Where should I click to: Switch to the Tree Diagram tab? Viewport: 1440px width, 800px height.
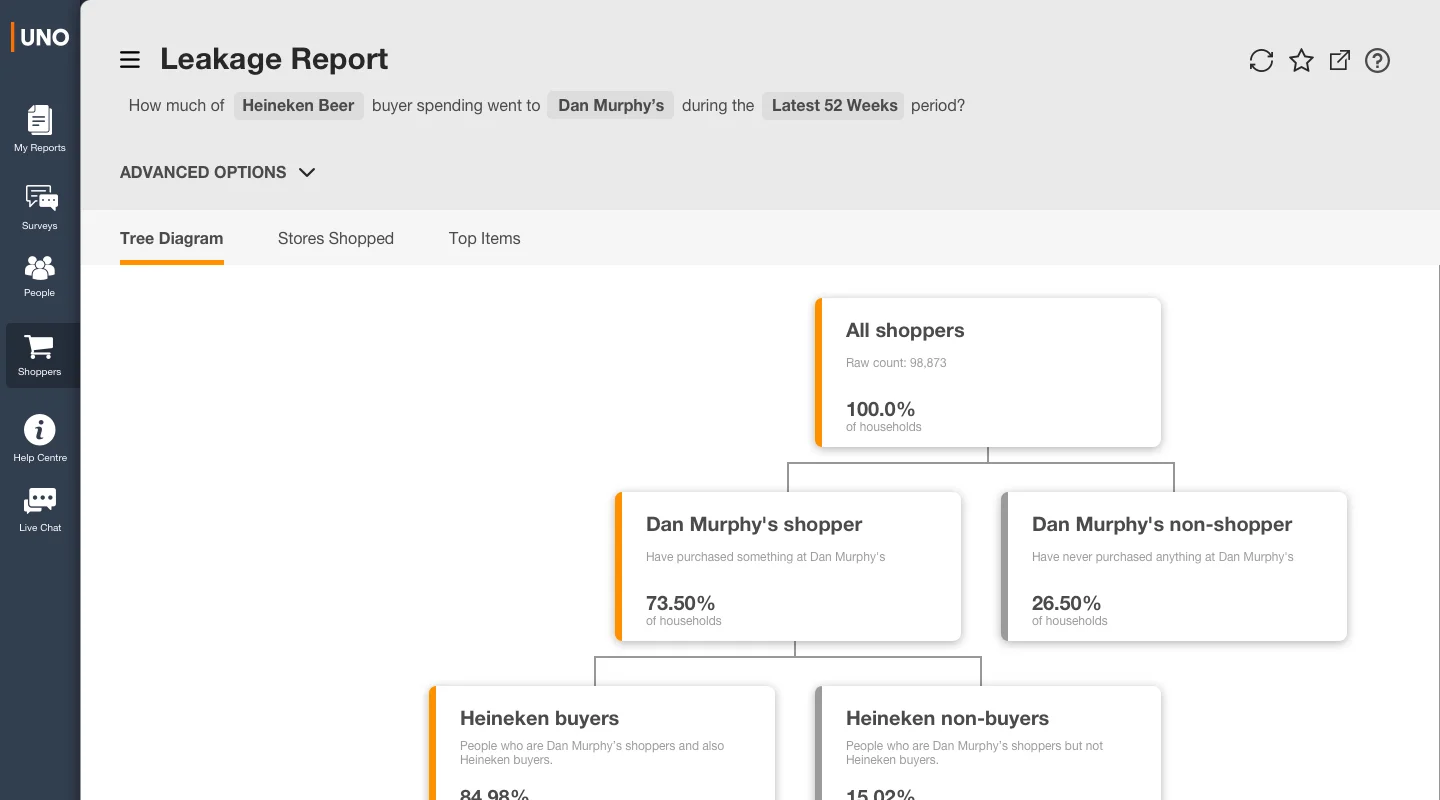pos(172,238)
